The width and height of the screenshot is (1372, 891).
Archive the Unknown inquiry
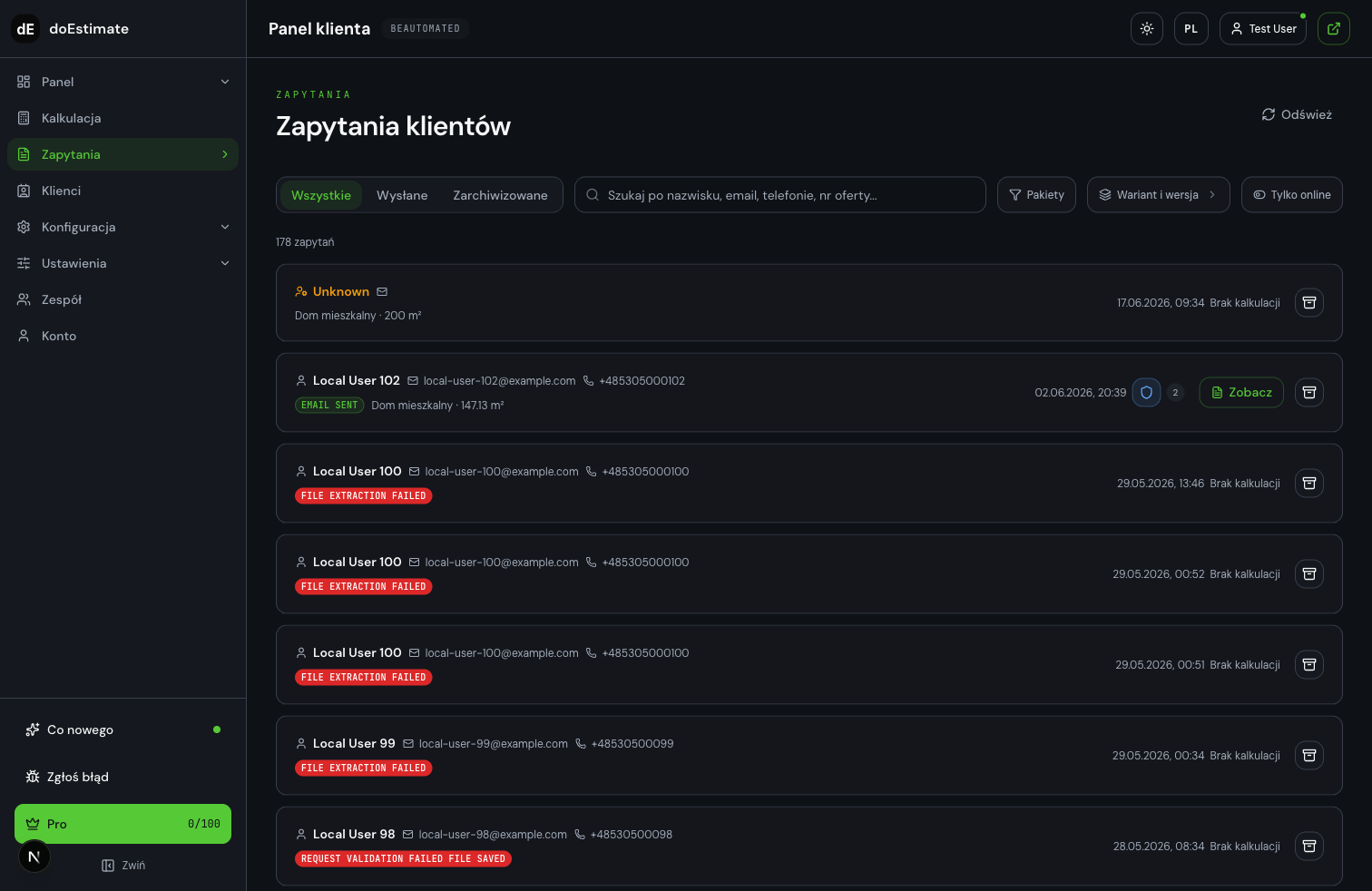(x=1309, y=302)
